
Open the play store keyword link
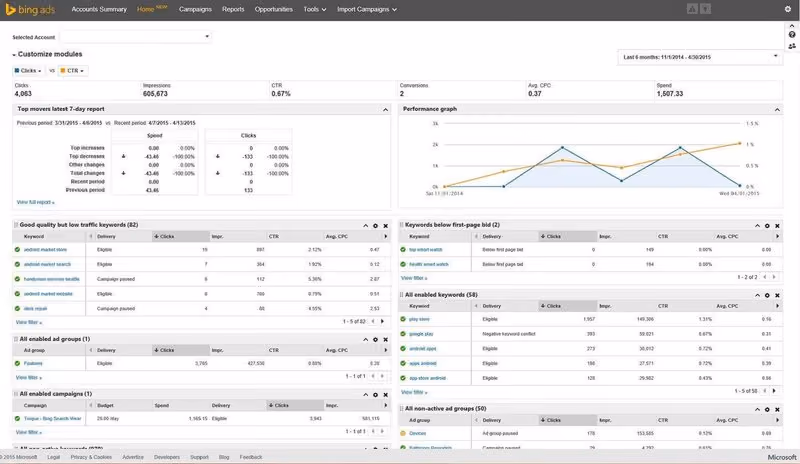click(419, 319)
